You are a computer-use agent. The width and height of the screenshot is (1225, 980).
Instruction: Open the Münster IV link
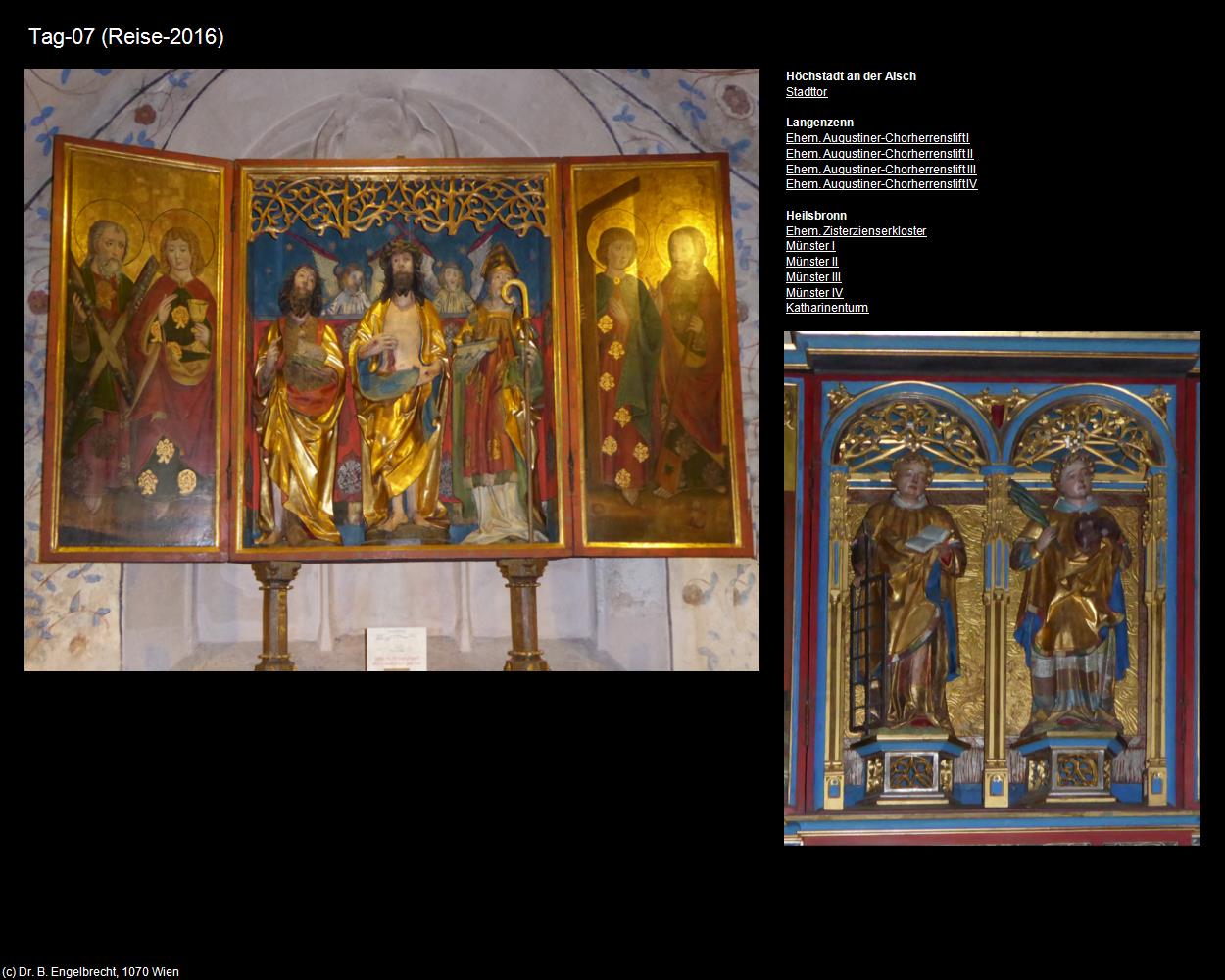(x=814, y=293)
